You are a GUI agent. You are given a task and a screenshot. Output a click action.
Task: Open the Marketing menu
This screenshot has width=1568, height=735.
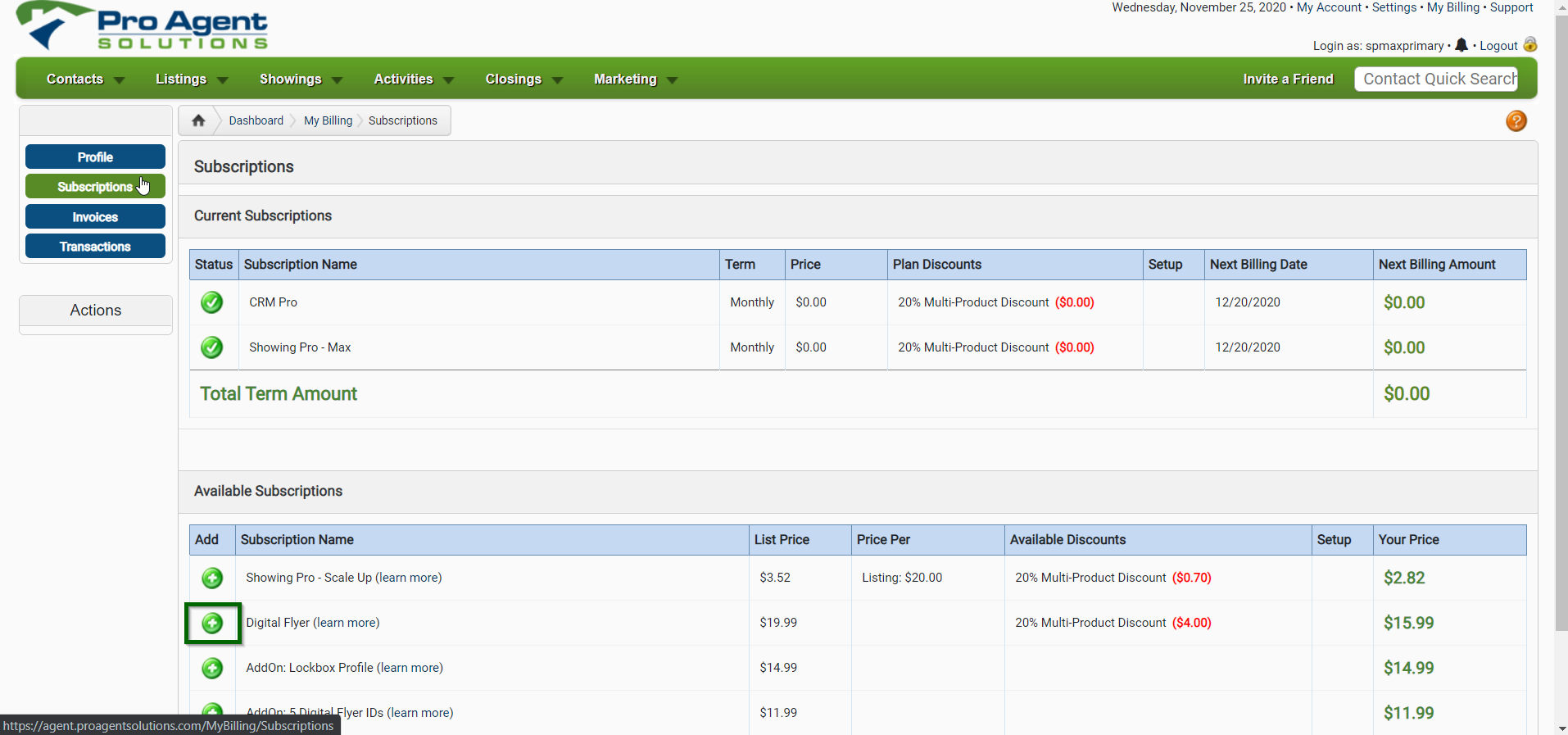tap(625, 79)
